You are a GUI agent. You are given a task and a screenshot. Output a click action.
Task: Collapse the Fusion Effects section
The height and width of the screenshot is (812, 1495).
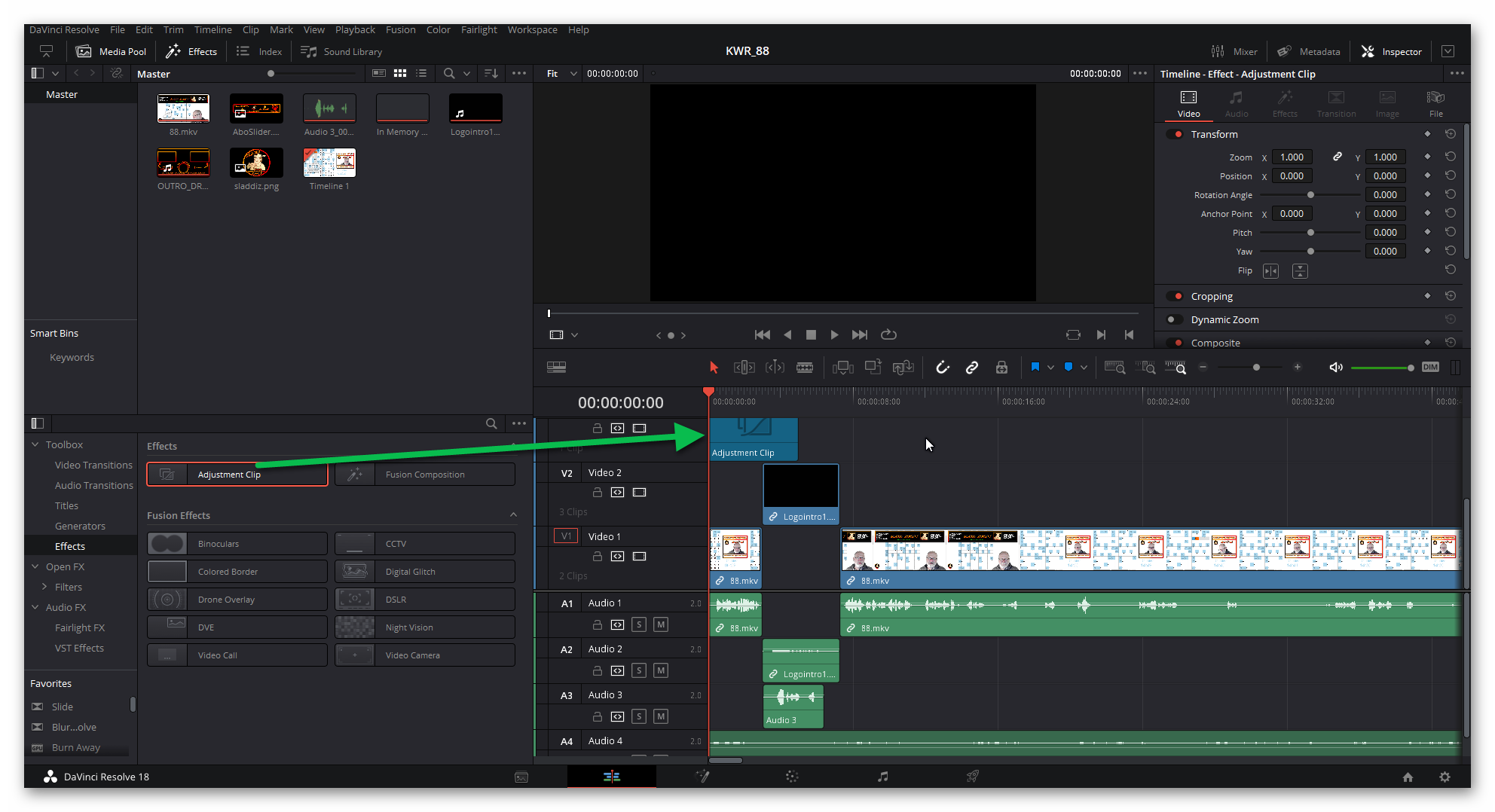[513, 515]
